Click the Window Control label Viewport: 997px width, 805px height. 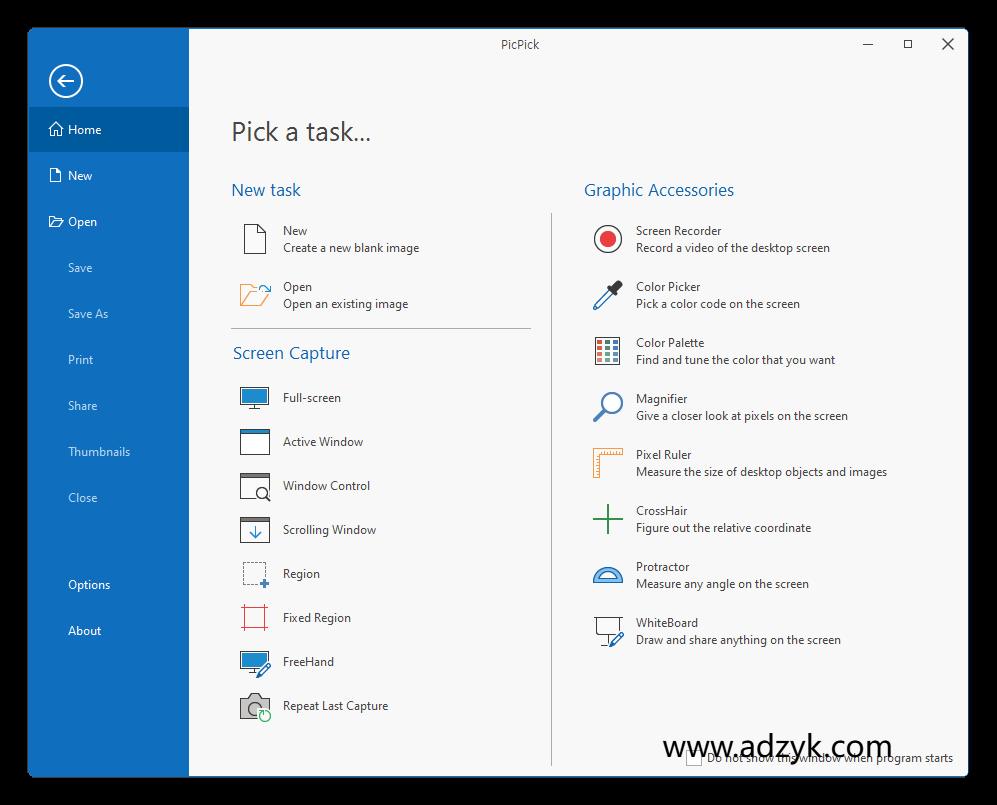(x=326, y=486)
